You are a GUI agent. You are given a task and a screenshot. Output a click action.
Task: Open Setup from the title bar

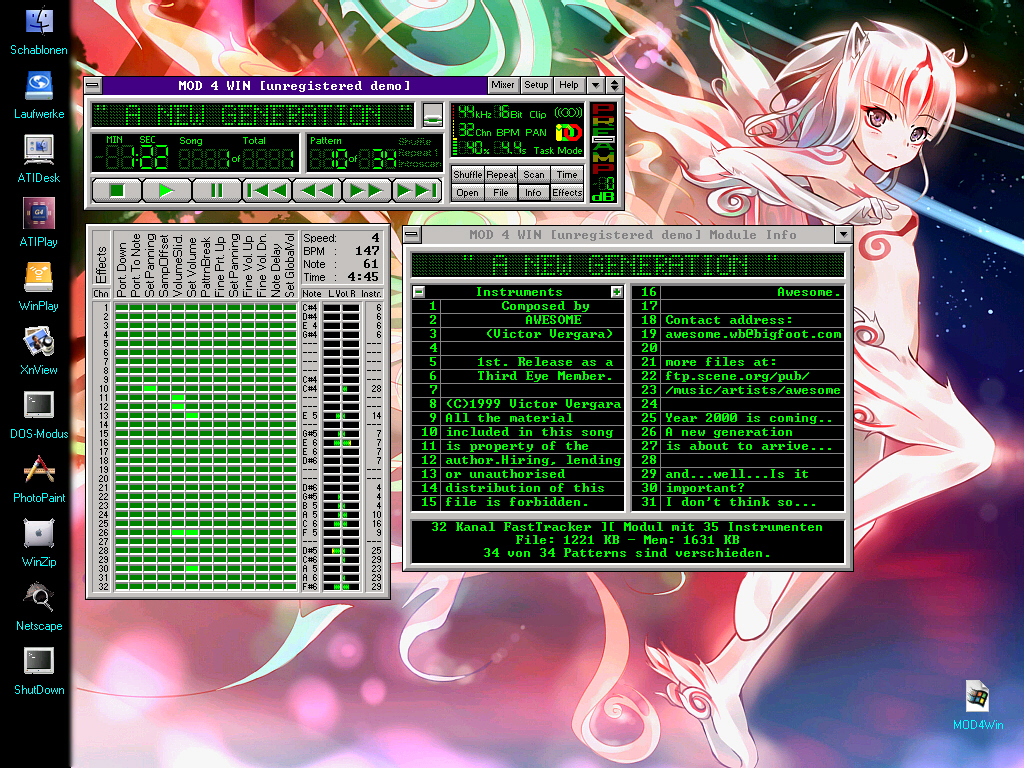pos(536,85)
